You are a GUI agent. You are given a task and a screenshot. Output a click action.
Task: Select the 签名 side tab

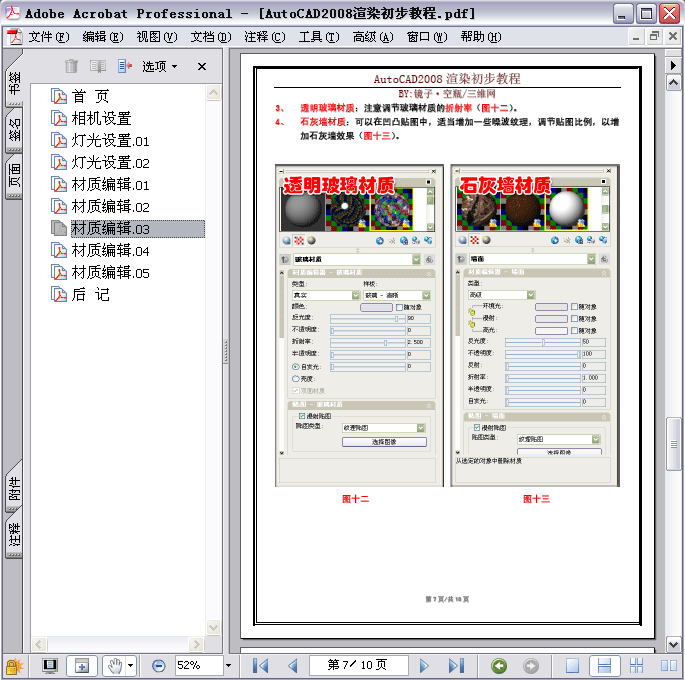tap(14, 130)
